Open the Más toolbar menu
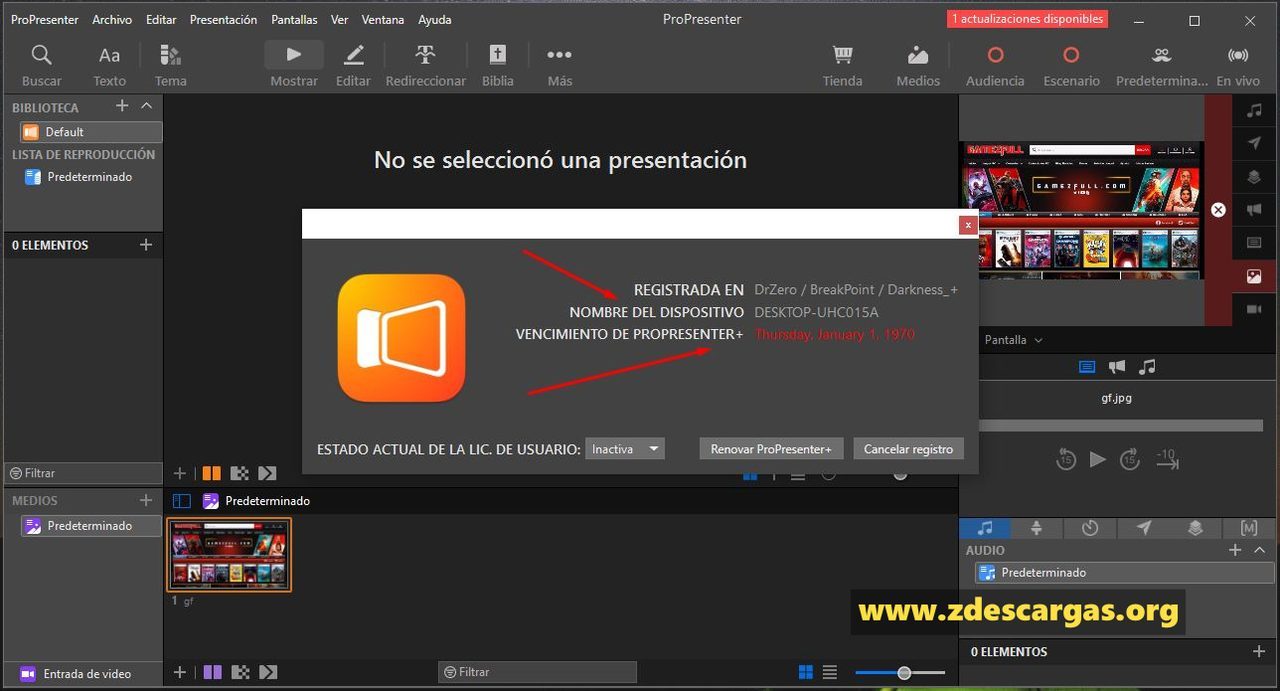This screenshot has height=691, width=1280. coord(560,66)
